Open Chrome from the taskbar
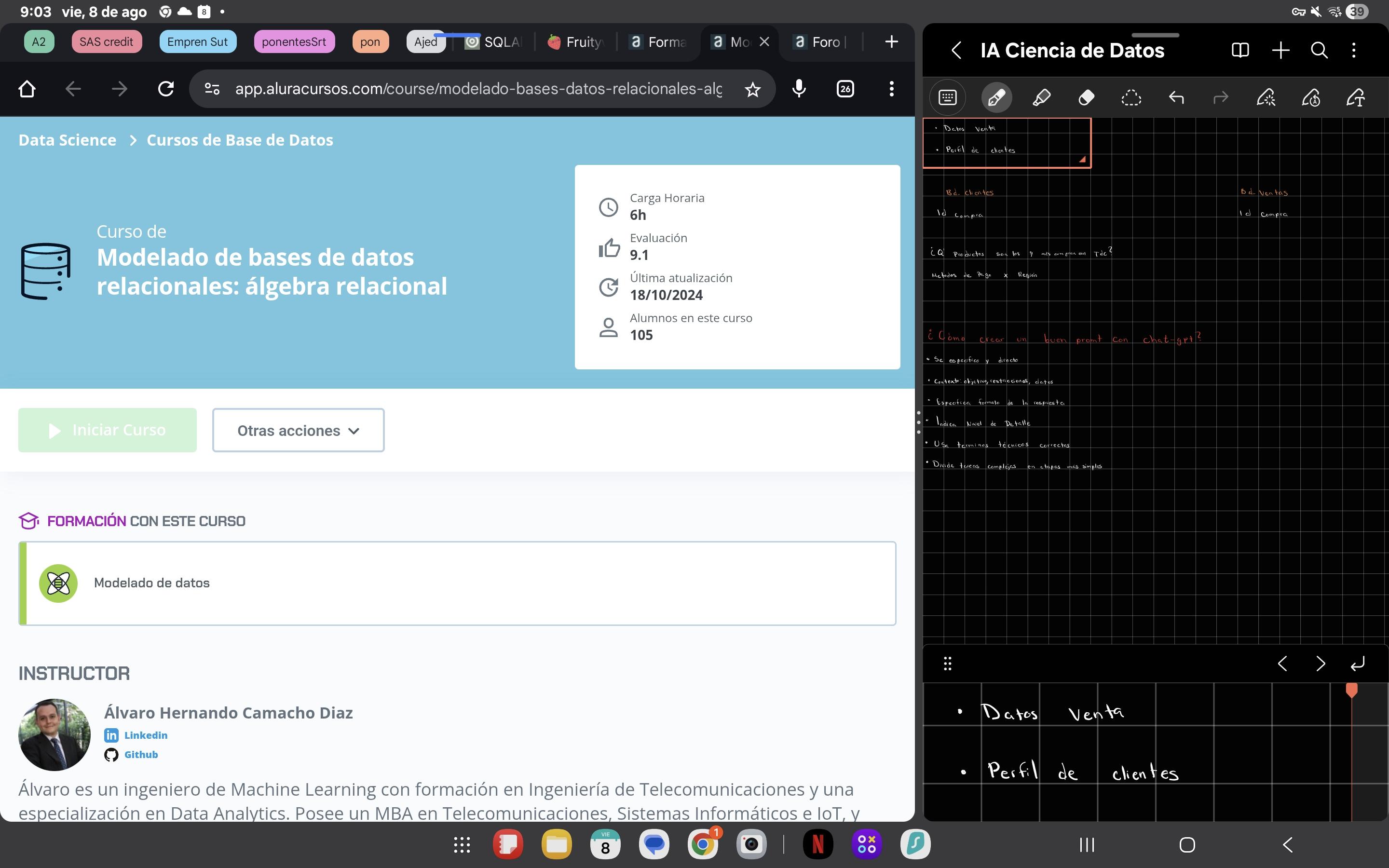Image resolution: width=1389 pixels, height=868 pixels. (x=703, y=844)
